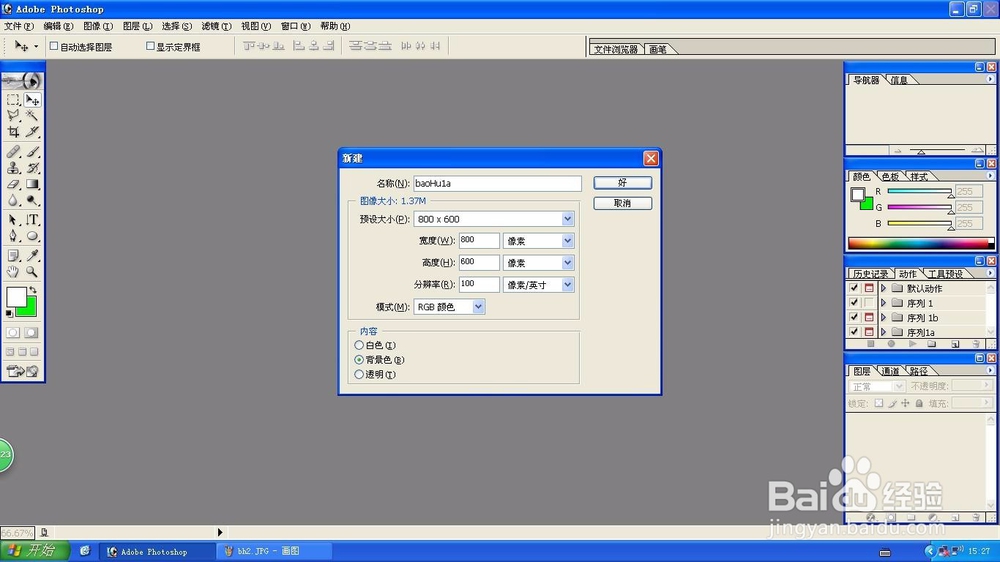Screen dimensions: 1000x562
Task: Select the Brush tool
Action: click(x=32, y=152)
